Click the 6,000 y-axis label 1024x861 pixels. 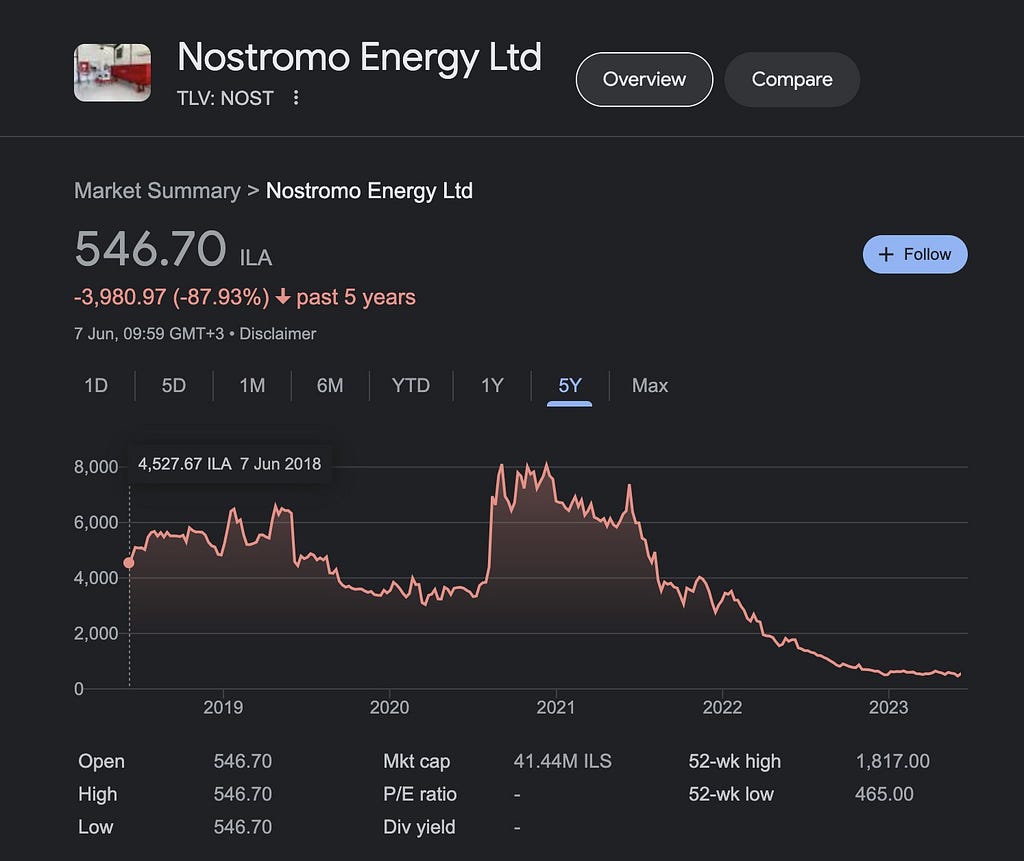tap(96, 523)
